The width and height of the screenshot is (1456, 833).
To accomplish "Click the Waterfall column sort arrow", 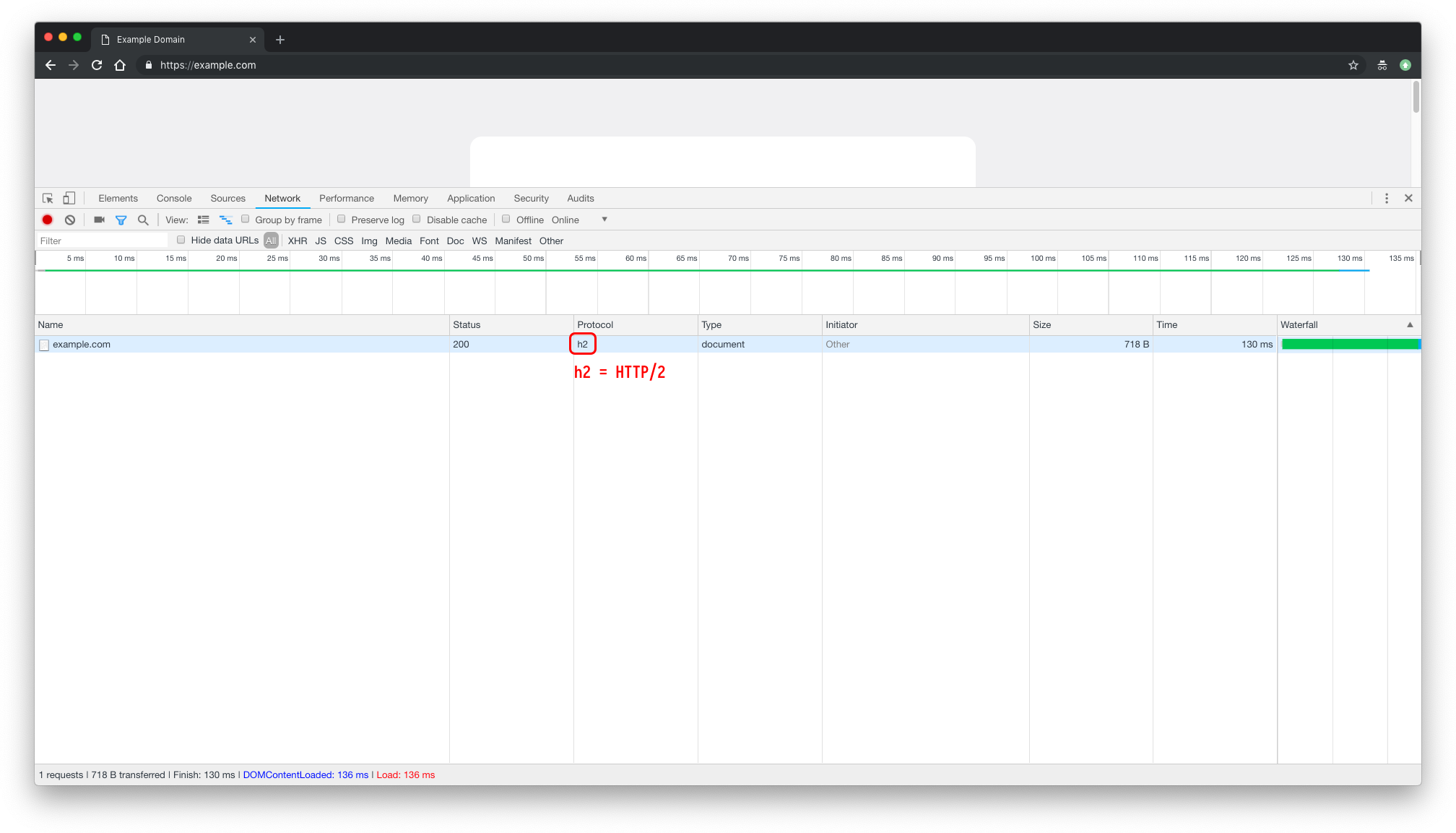I will point(1409,324).
